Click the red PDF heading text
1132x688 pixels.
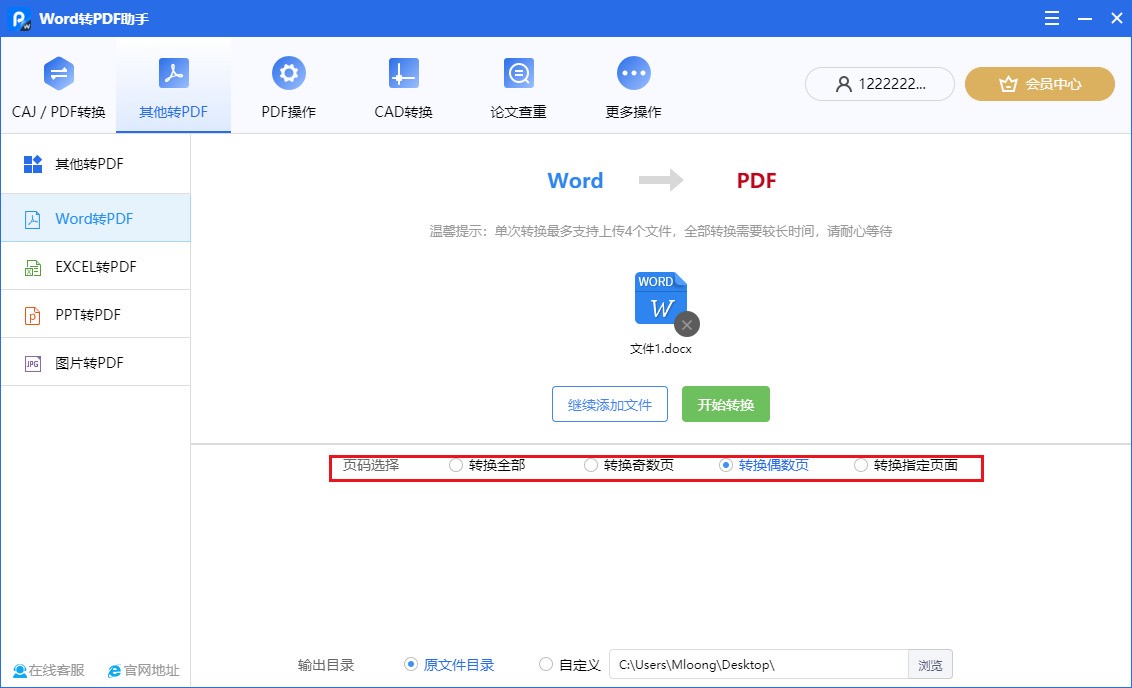(757, 180)
